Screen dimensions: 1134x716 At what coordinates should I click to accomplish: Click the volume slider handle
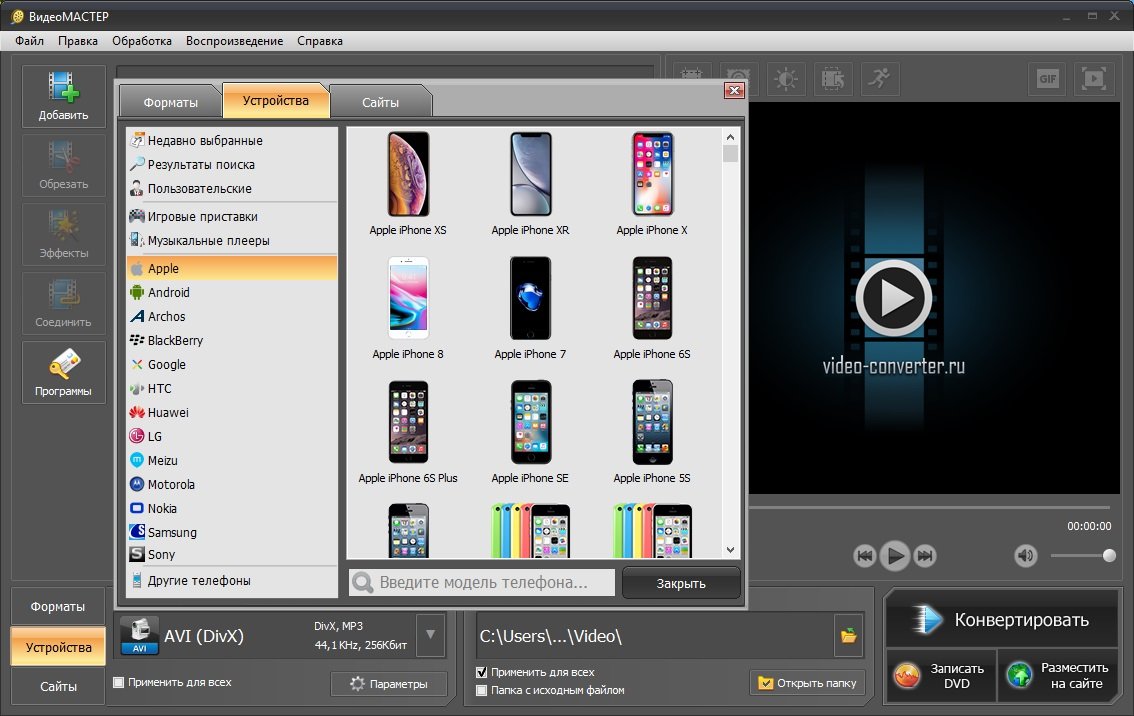[1108, 555]
